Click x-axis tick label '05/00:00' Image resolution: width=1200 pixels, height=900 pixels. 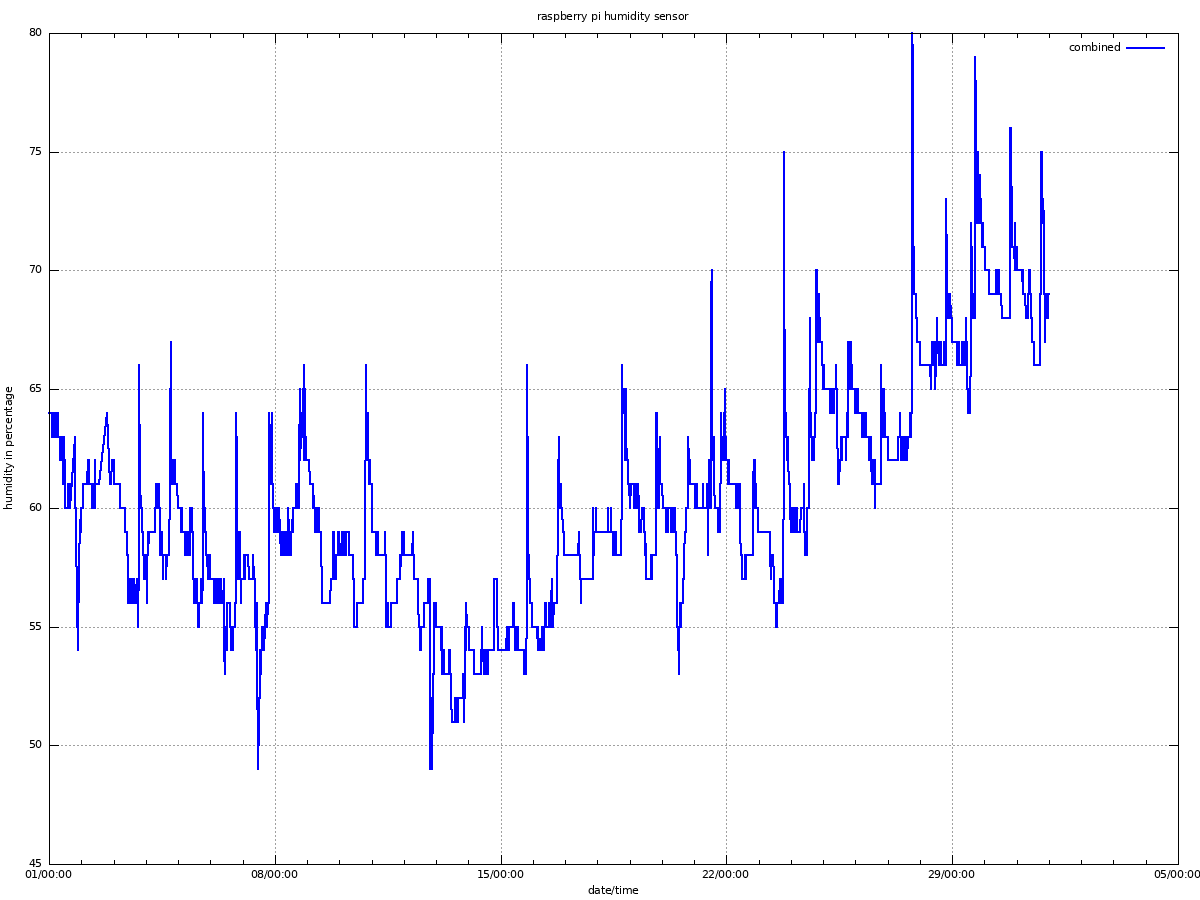coord(1177,874)
